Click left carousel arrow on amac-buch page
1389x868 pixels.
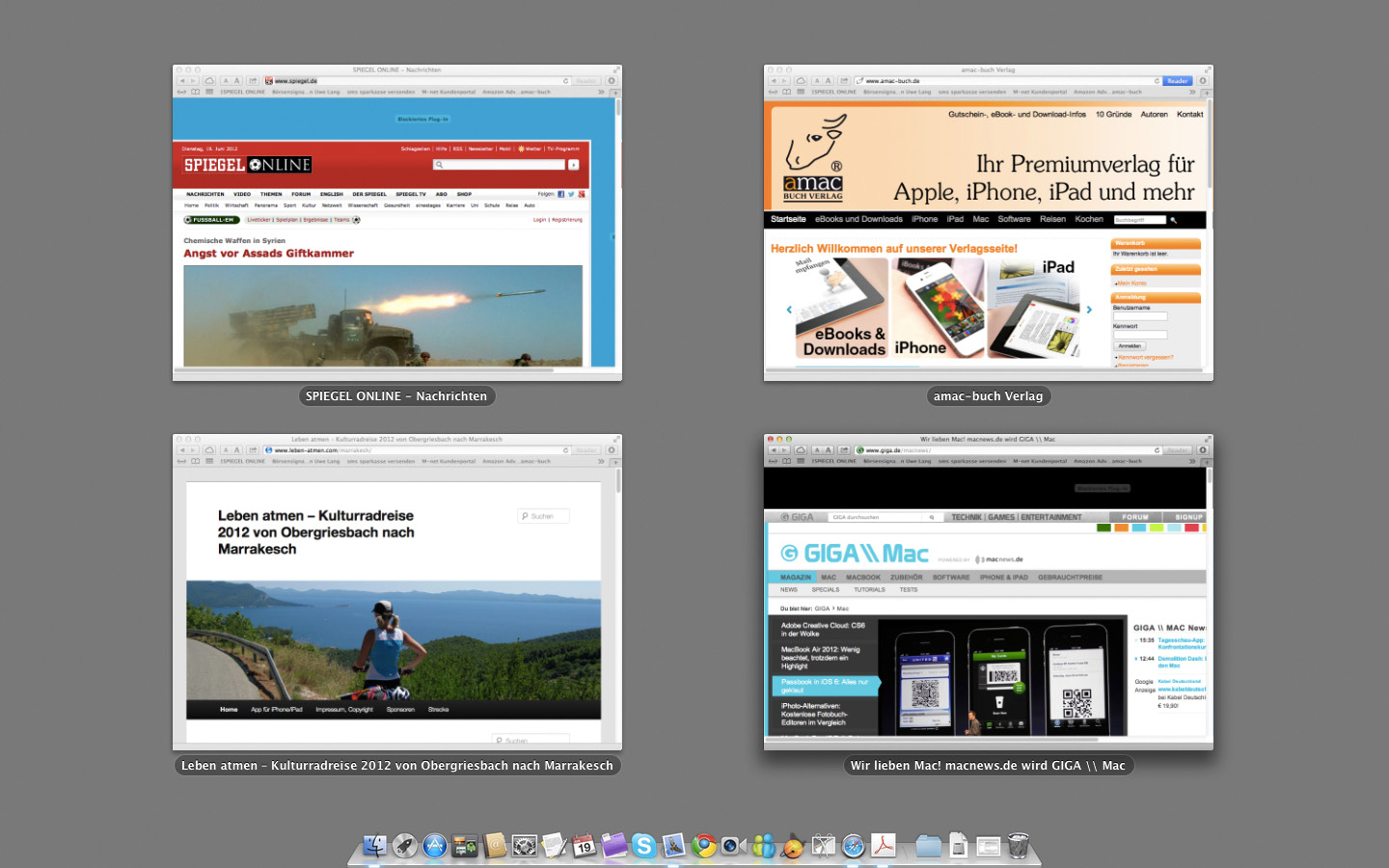[789, 310]
